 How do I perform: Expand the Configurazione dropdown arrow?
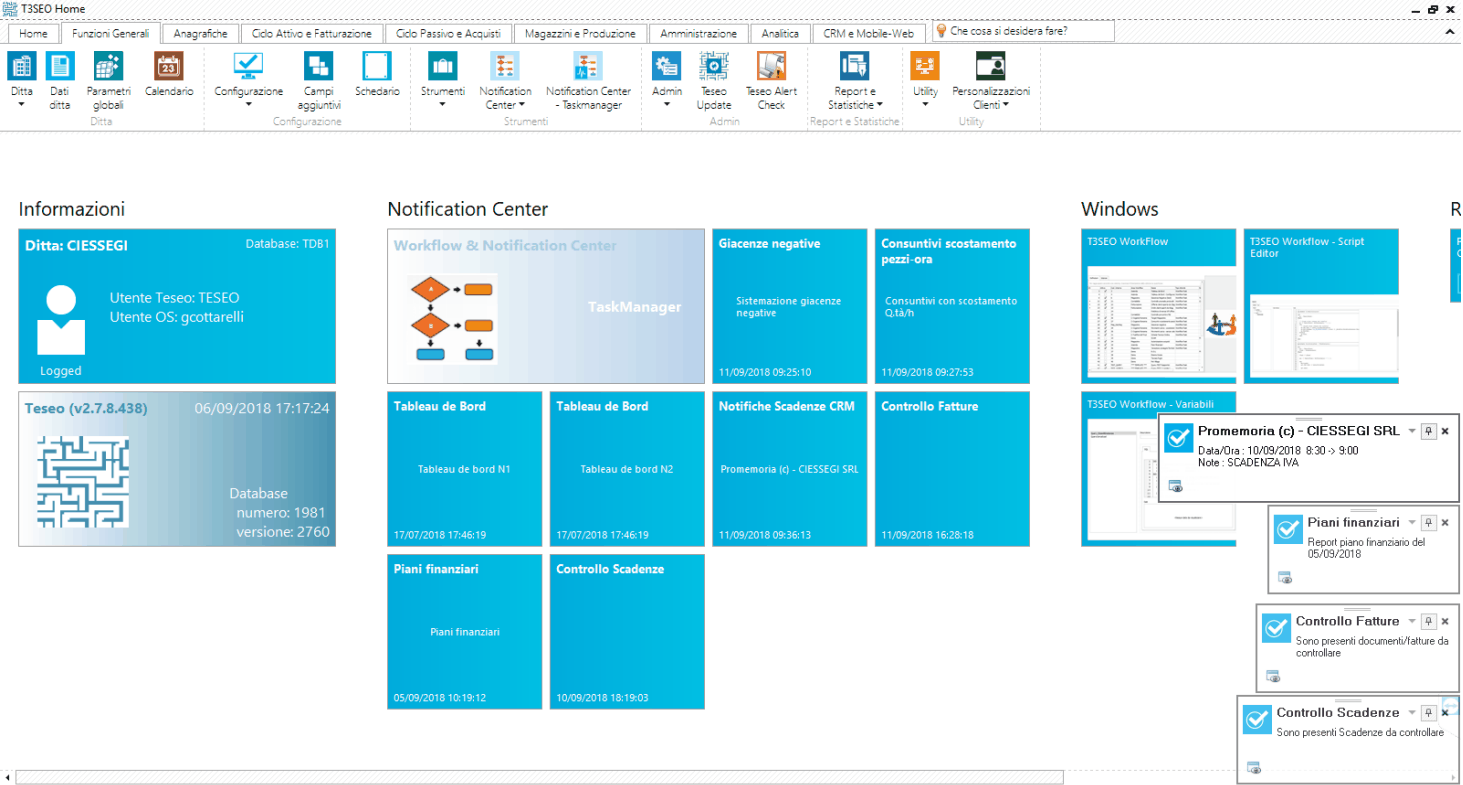point(248,103)
